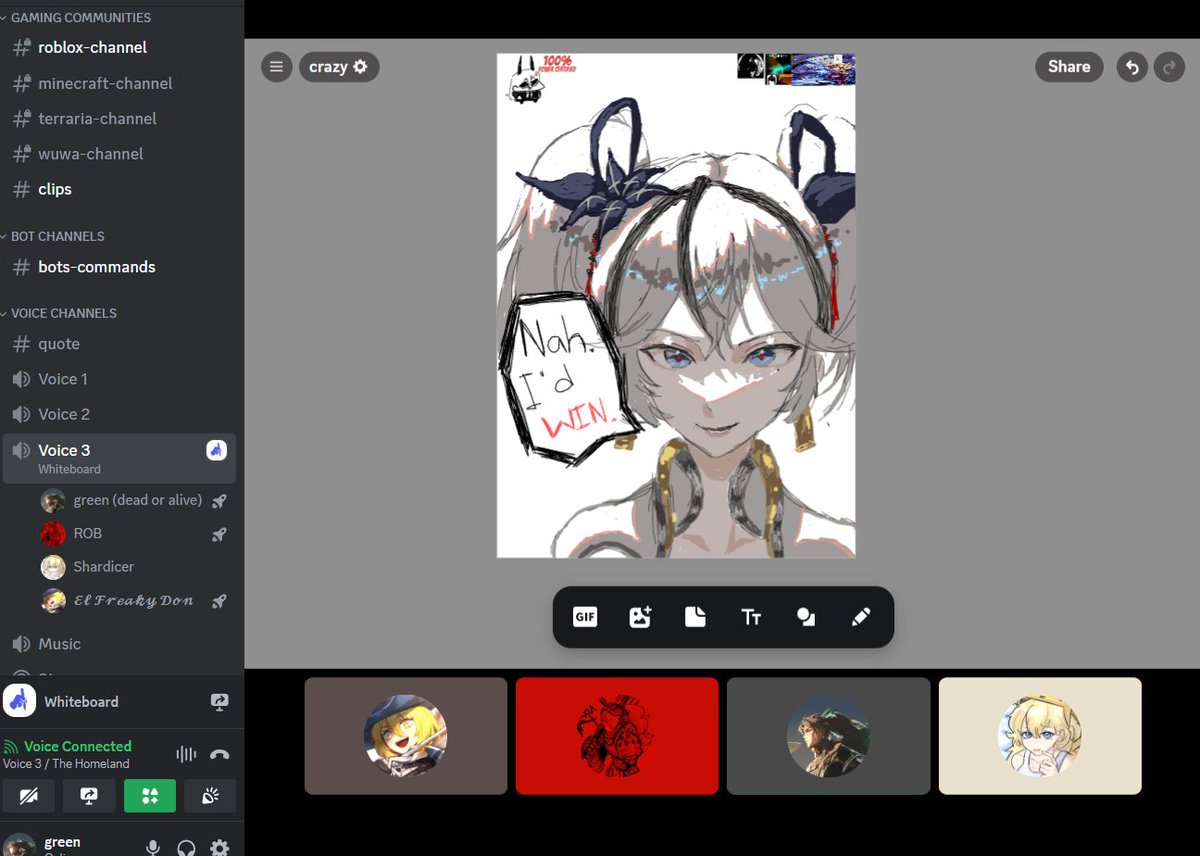Select the Text tool
This screenshot has height=856, width=1200.
click(x=751, y=617)
